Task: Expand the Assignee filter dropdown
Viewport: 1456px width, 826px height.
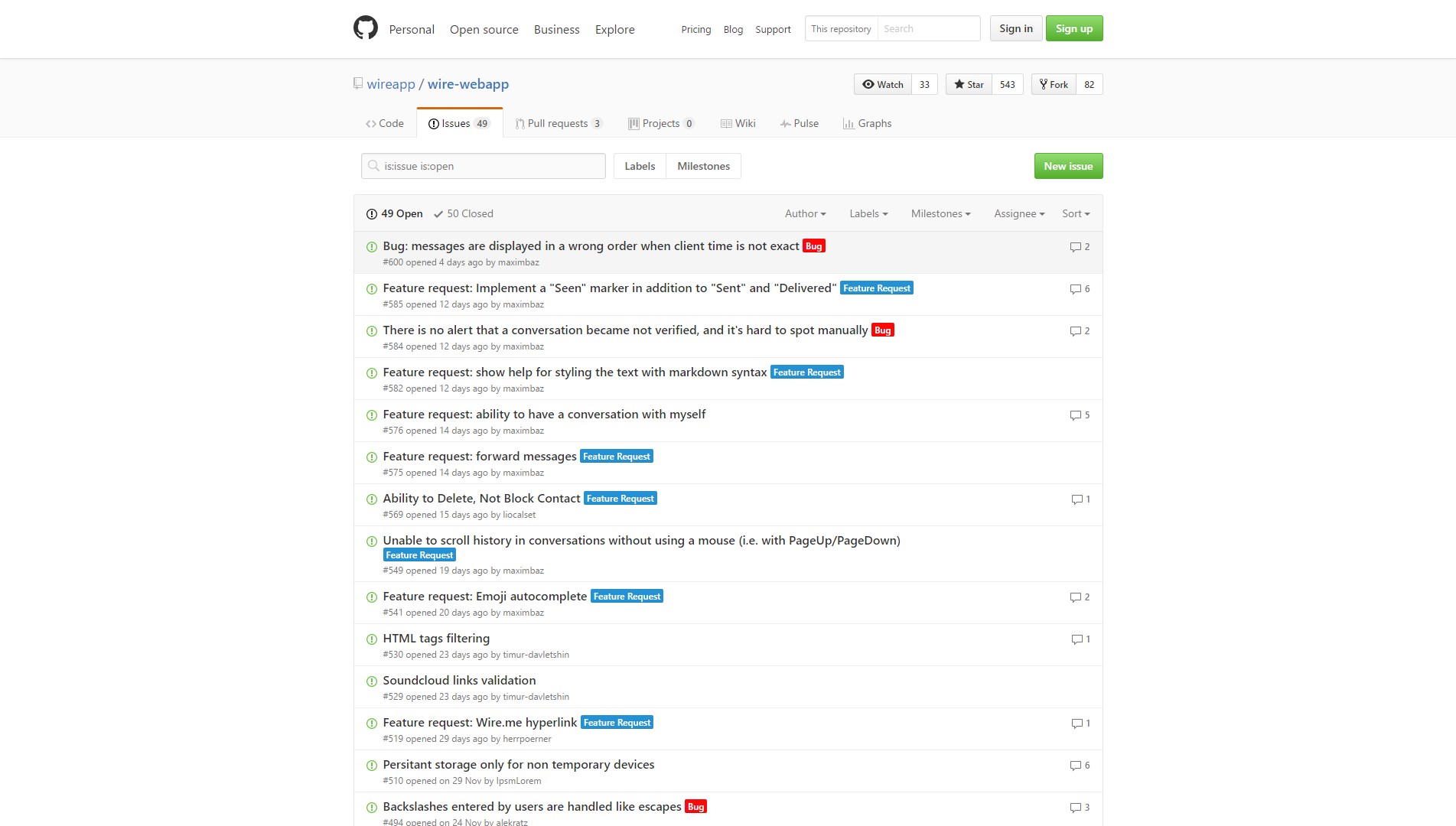Action: pyautogui.click(x=1019, y=214)
